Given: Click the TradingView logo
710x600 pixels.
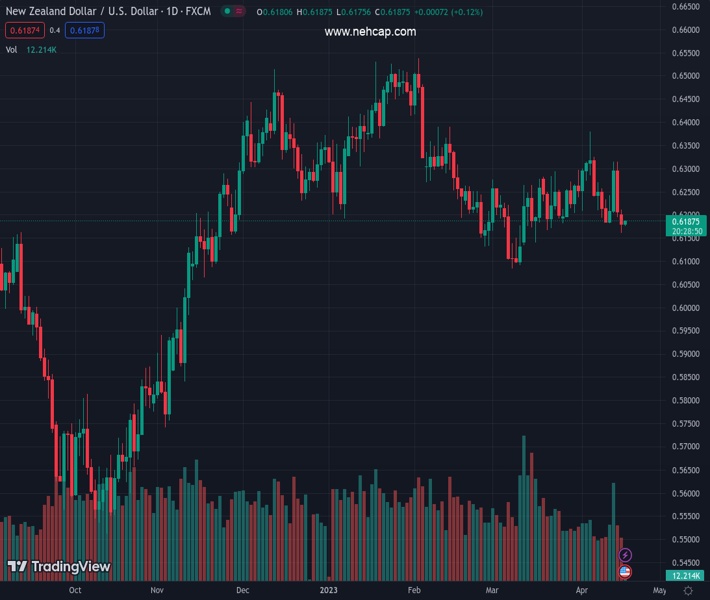Looking at the screenshot, I should (58, 567).
